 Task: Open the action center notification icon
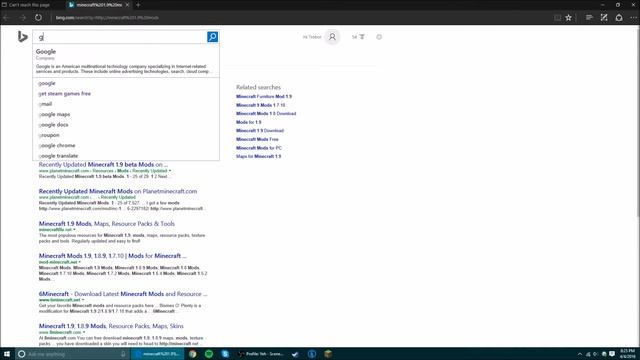point(612,354)
